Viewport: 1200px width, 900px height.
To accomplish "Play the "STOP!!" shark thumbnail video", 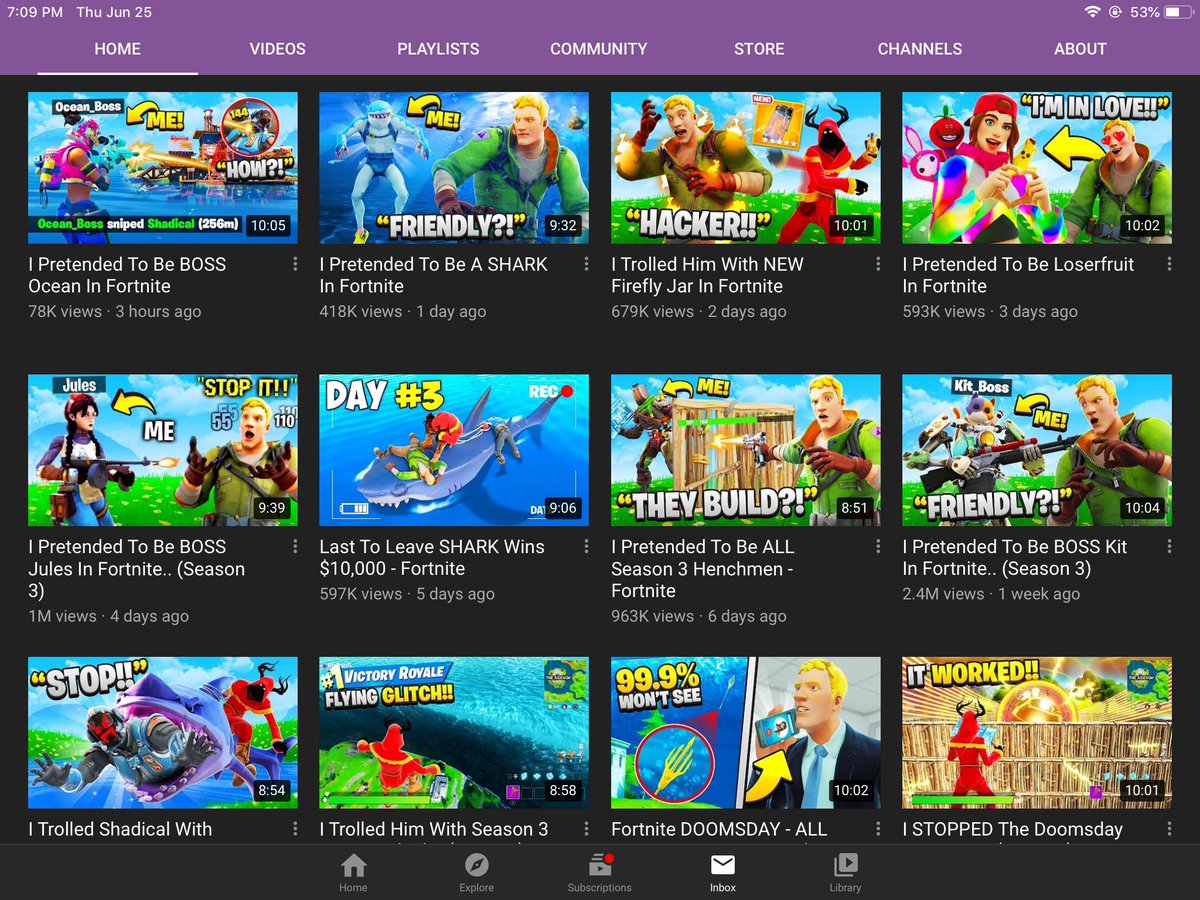I will [x=163, y=732].
